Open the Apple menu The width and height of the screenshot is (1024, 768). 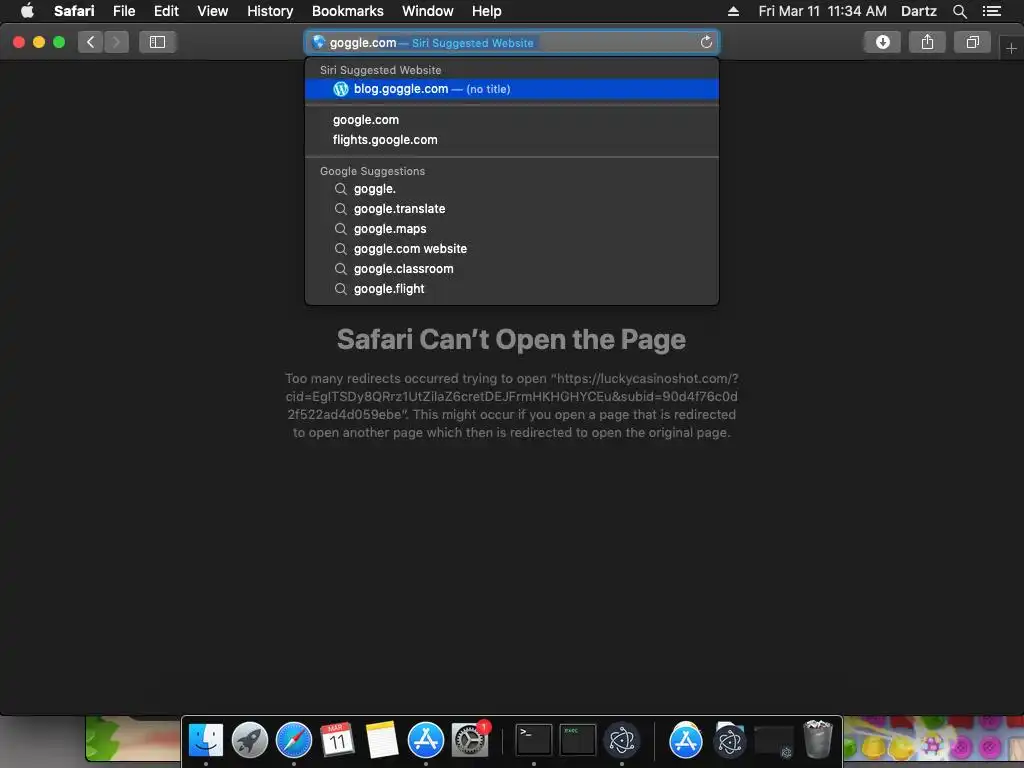(27, 11)
